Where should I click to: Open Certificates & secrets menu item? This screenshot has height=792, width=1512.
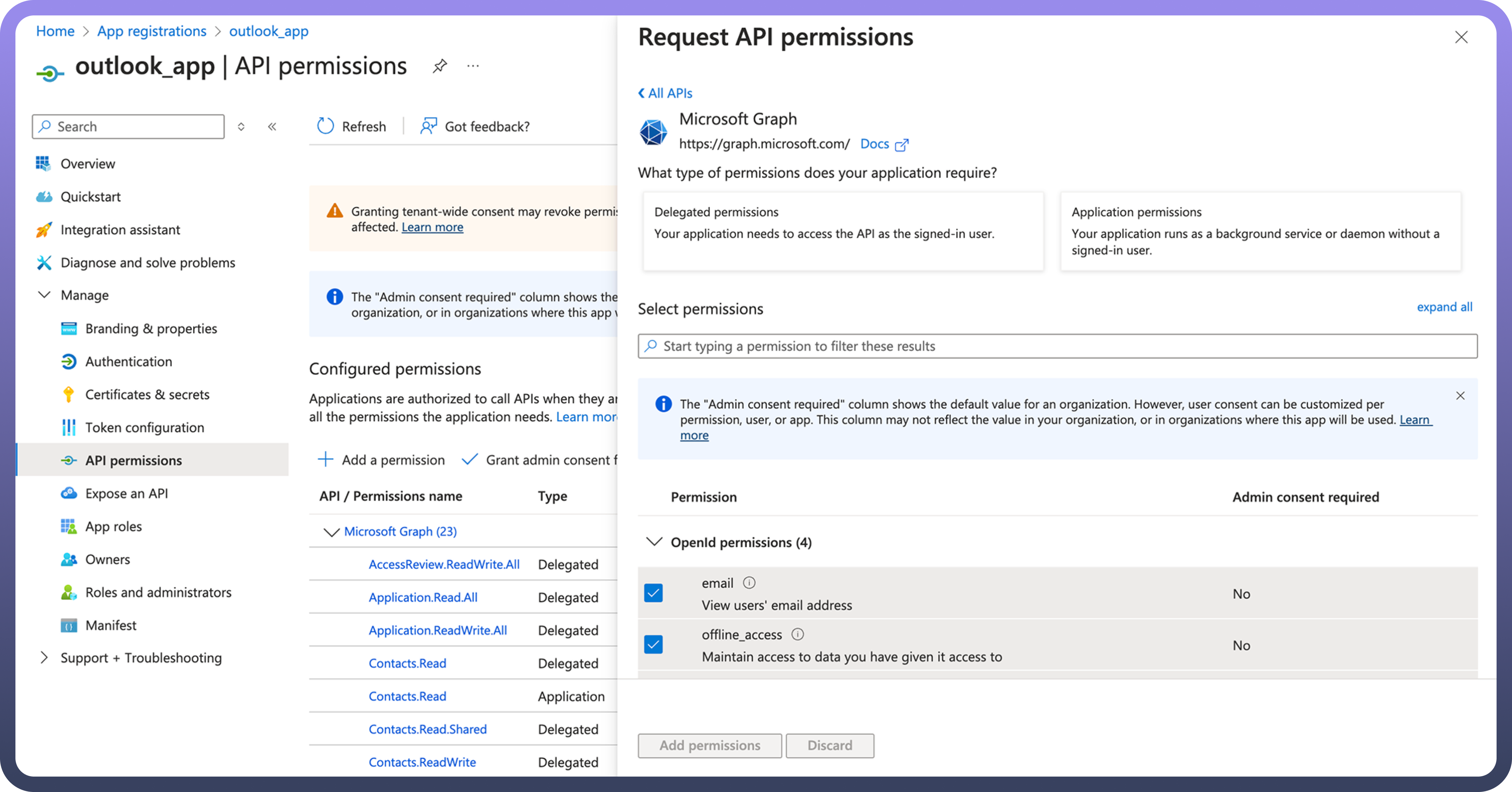pos(147,395)
